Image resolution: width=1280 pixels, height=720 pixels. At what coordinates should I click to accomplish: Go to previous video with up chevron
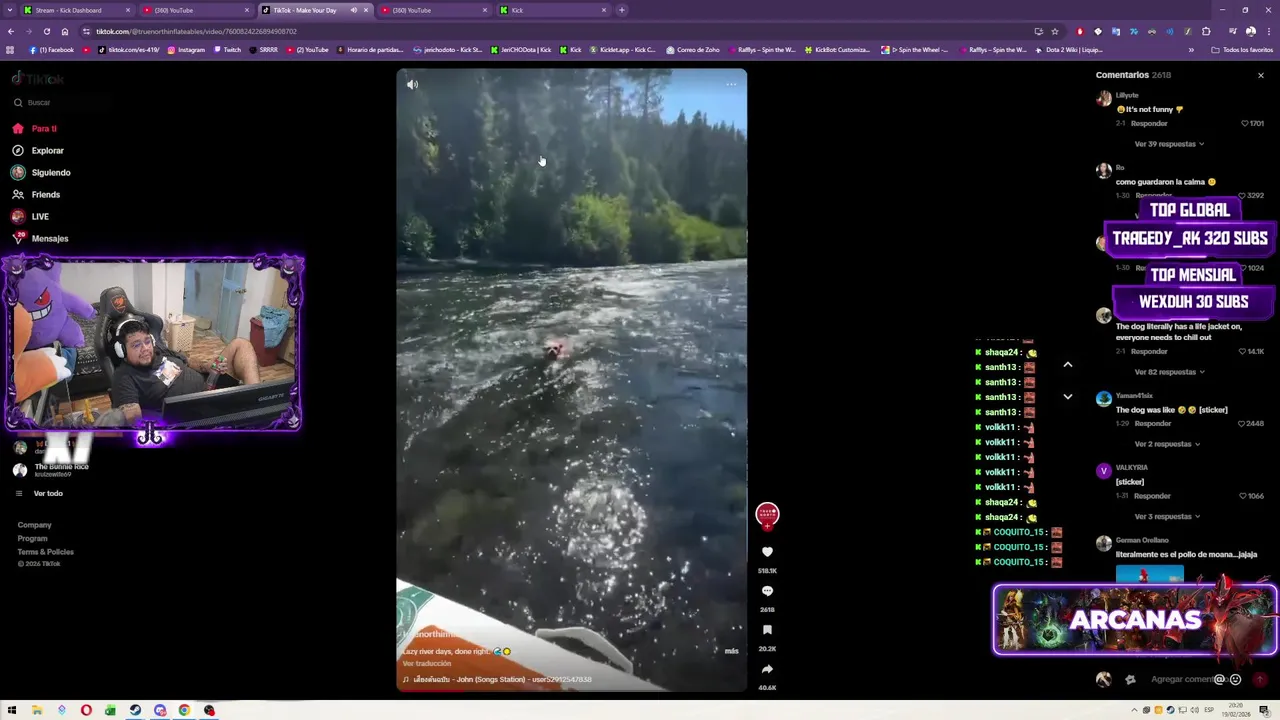(1067, 365)
